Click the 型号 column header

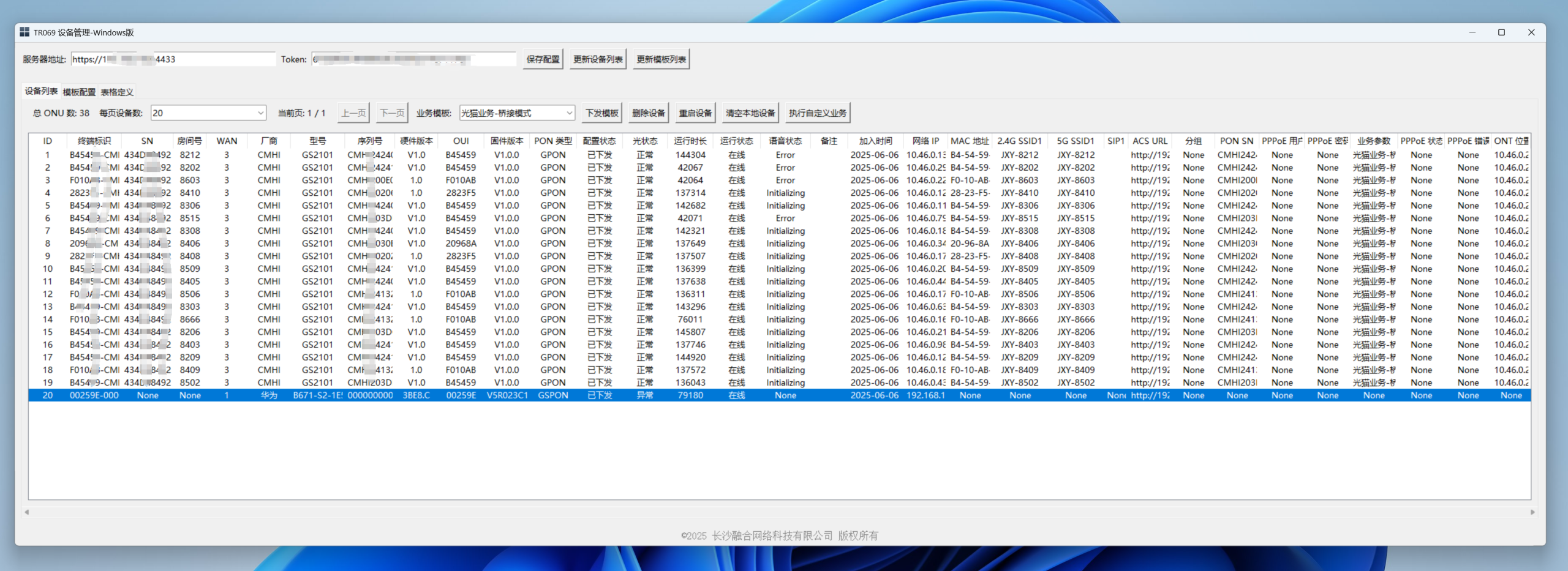317,141
